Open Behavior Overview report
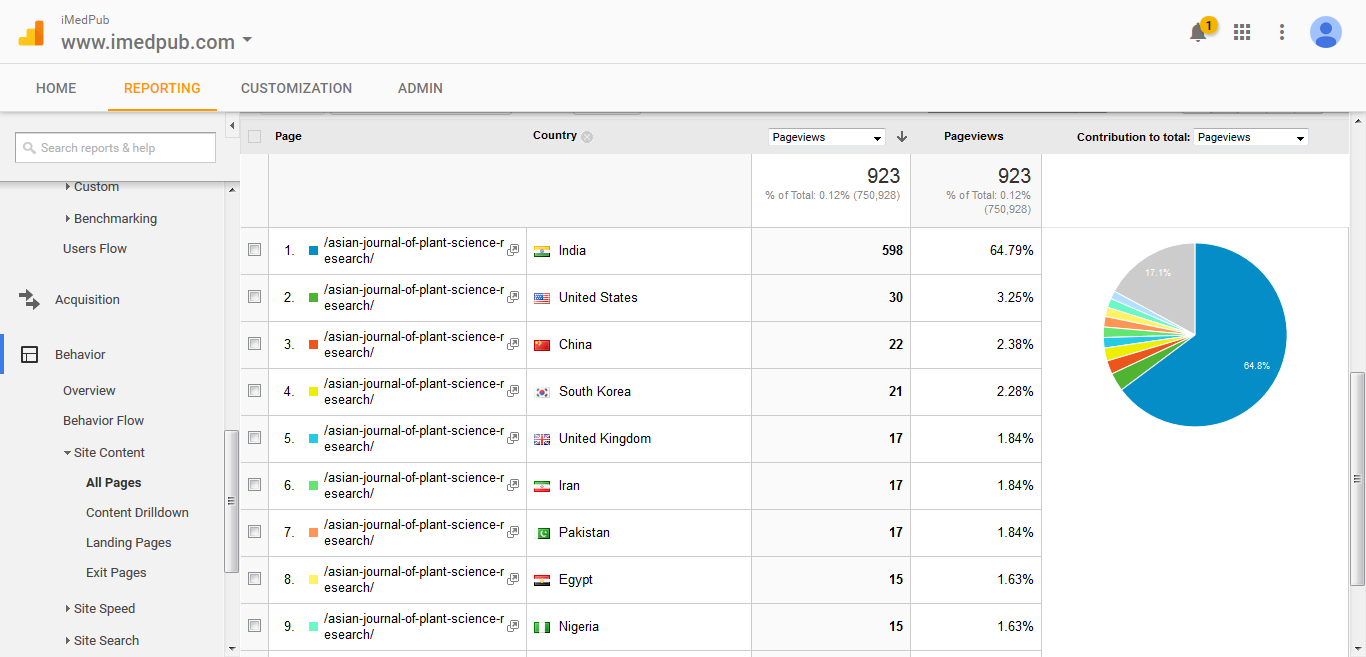 89,391
